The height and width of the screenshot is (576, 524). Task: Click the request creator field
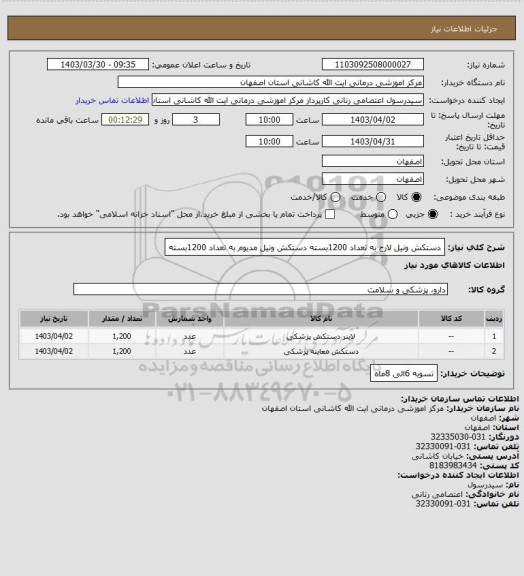pyautogui.click(x=288, y=100)
